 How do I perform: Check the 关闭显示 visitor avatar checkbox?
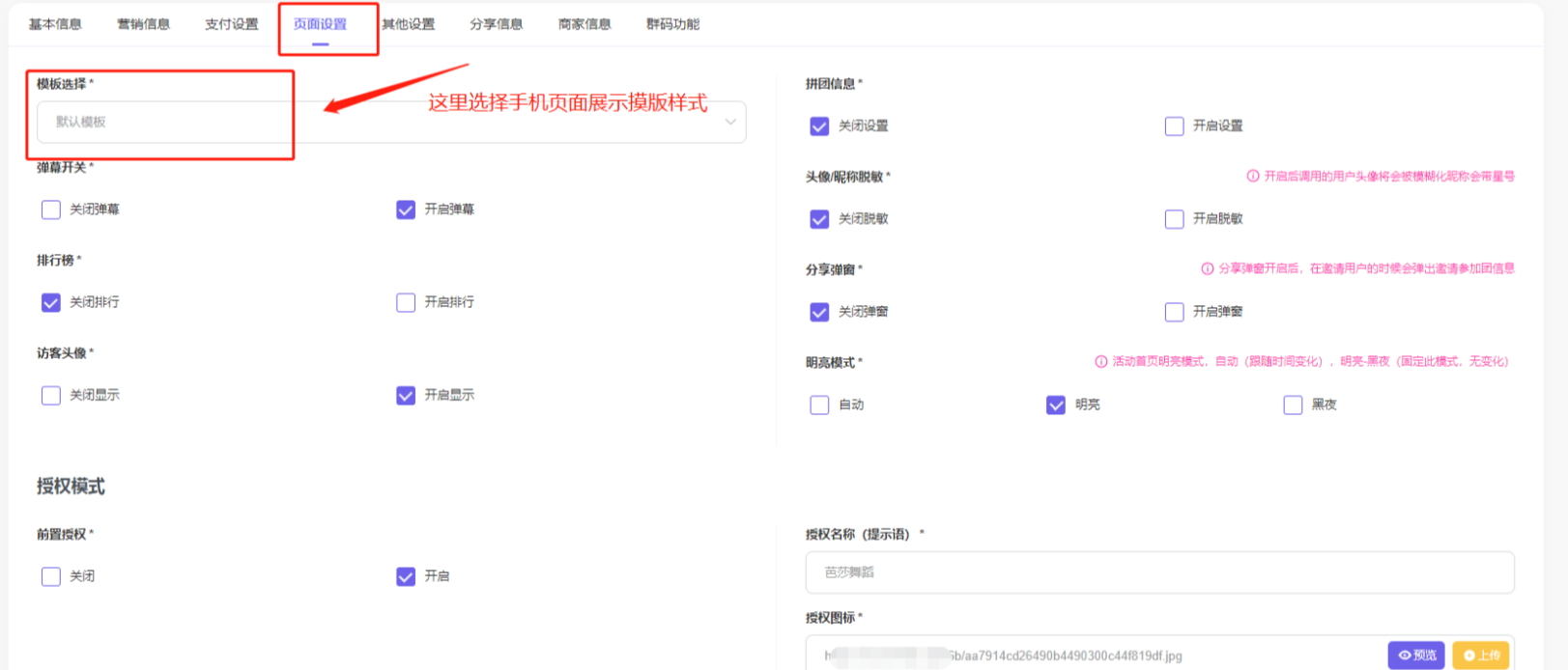(51, 395)
